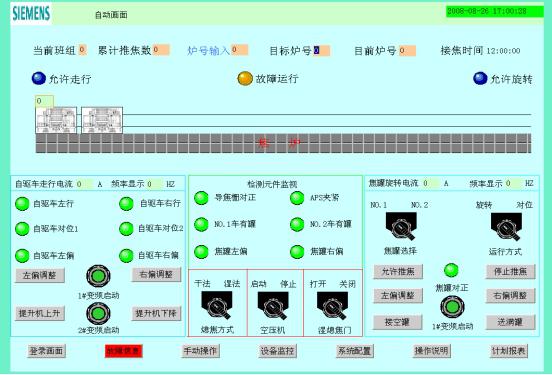Click the 送满罐 button
552x375 pixels.
pyautogui.click(x=510, y=322)
